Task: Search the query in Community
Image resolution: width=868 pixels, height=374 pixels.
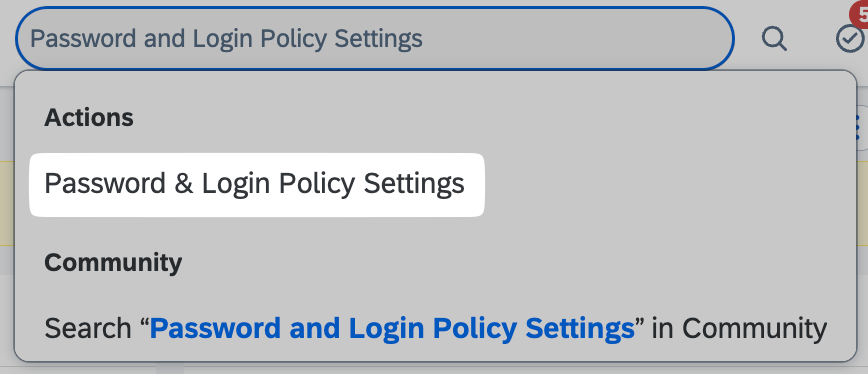Action: (435, 328)
